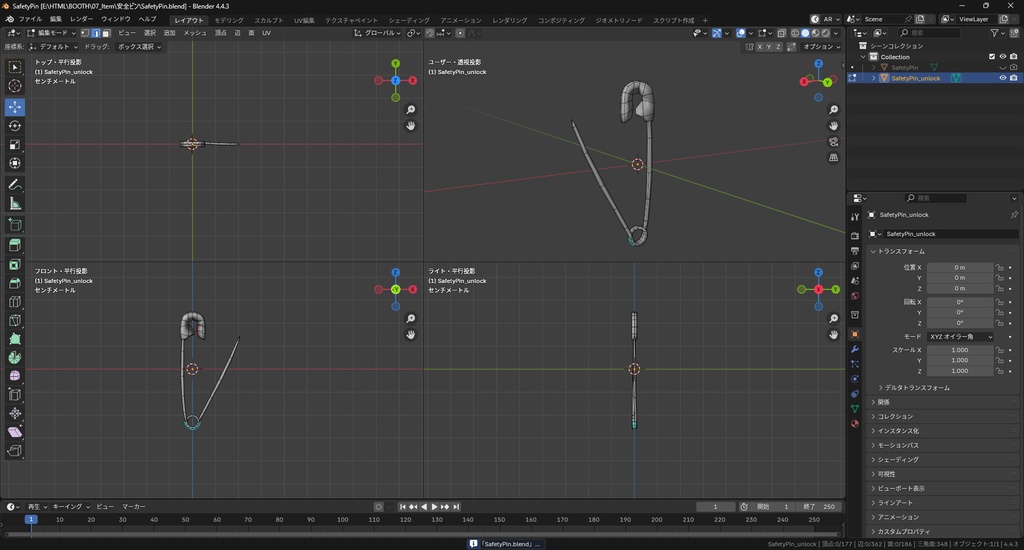
Task: Select the Spin tool
Action: click(x=14, y=357)
